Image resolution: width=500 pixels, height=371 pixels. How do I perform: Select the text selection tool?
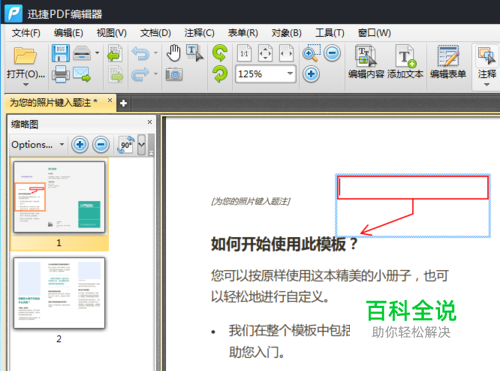pyautogui.click(x=194, y=53)
